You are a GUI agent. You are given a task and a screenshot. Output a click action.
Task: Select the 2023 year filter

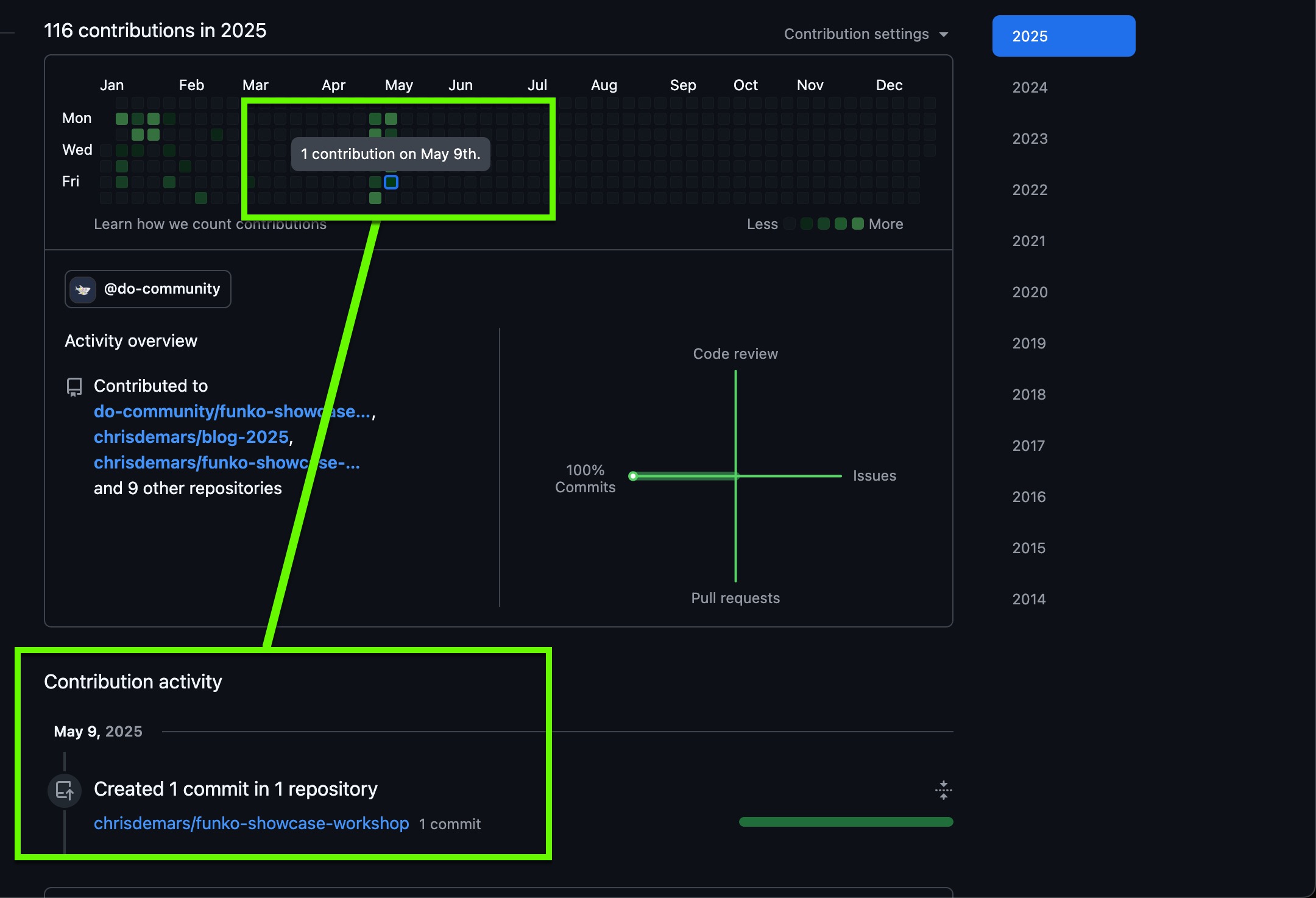pos(1030,138)
